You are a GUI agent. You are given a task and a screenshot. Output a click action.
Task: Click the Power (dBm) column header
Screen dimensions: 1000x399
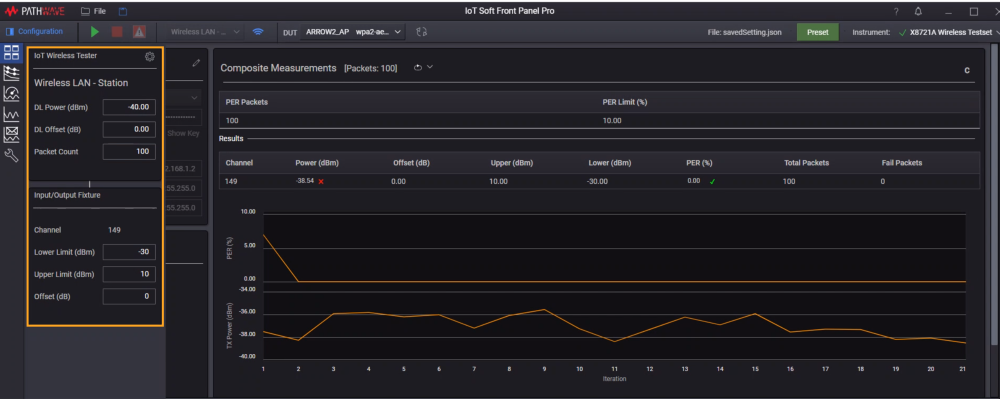317,163
